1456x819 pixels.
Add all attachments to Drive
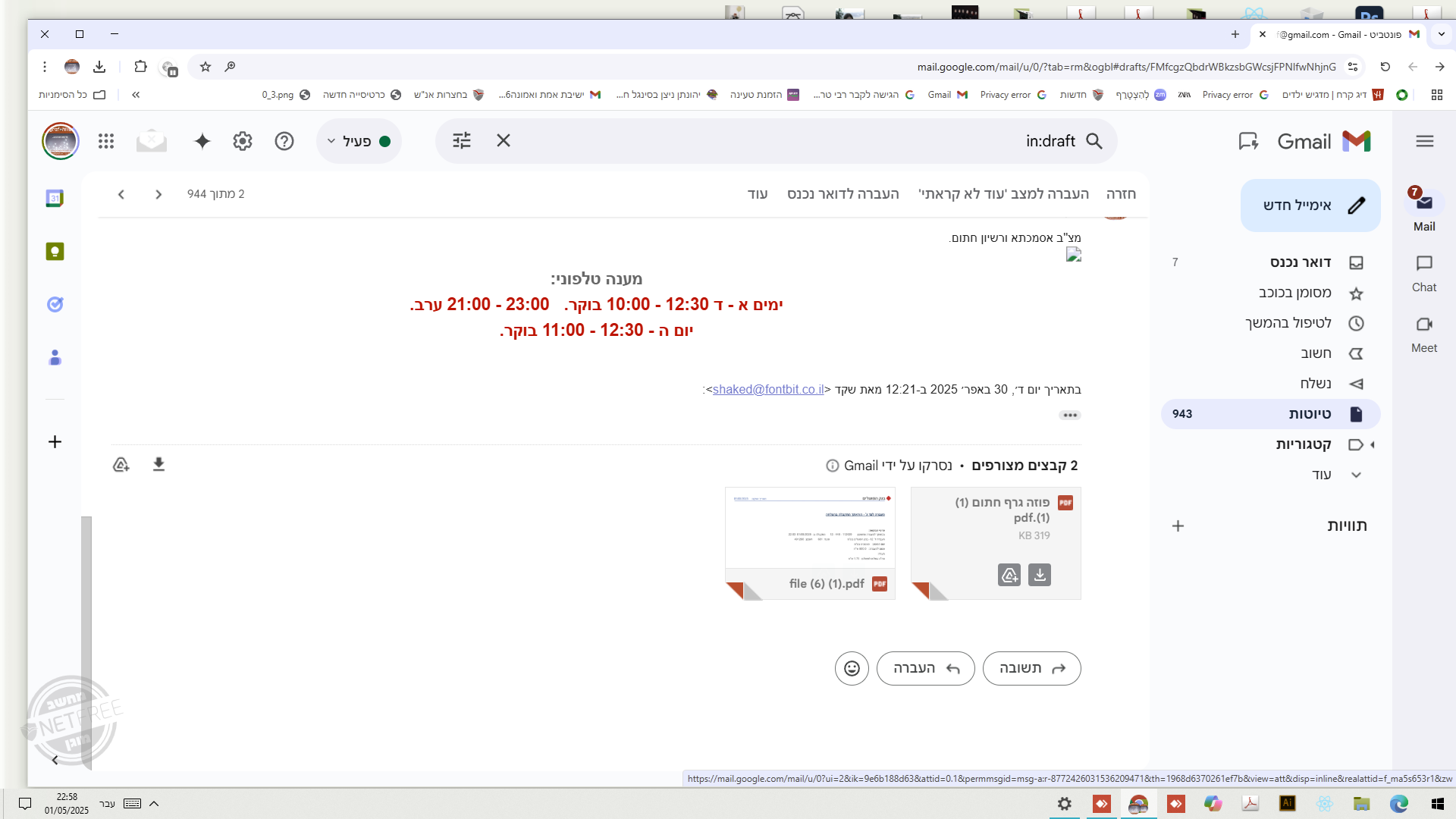[121, 465]
